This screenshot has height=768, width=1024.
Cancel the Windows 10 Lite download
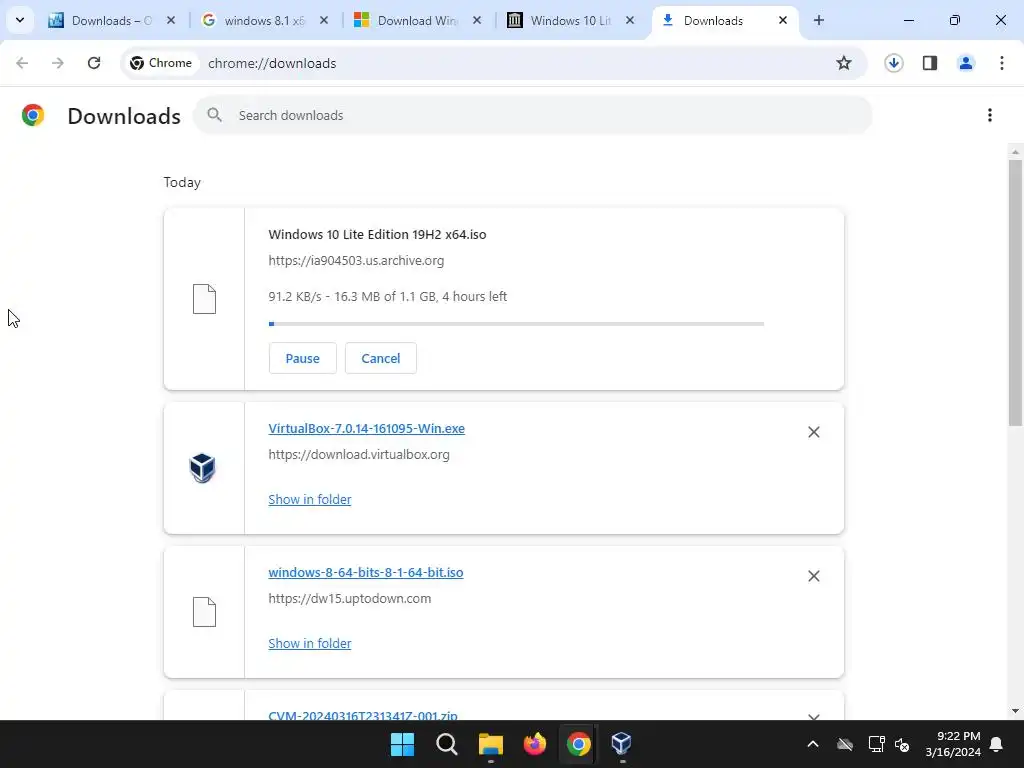381,358
